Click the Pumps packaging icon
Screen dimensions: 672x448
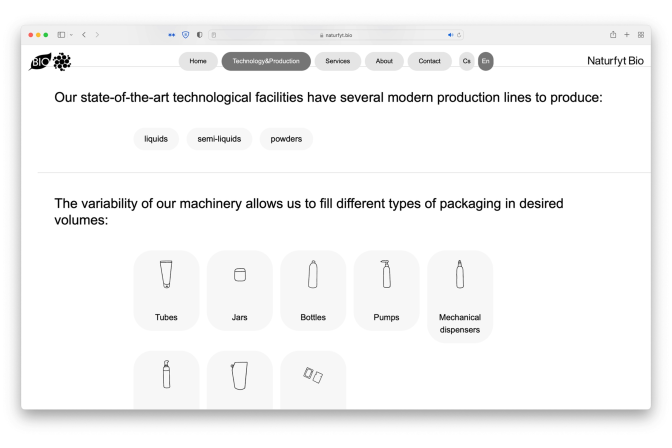tap(386, 274)
